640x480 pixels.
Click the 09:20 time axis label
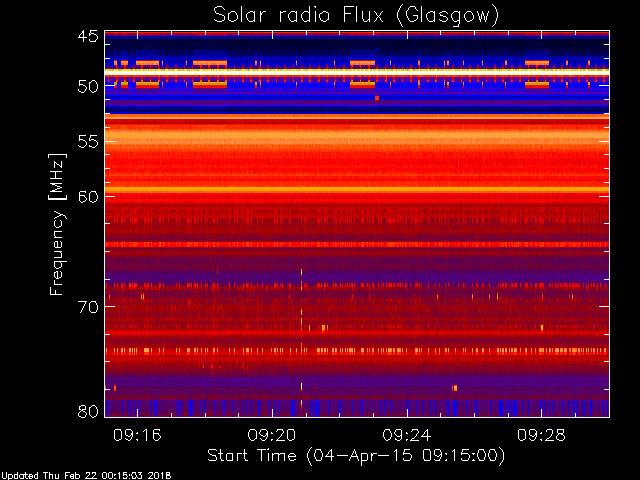(272, 435)
